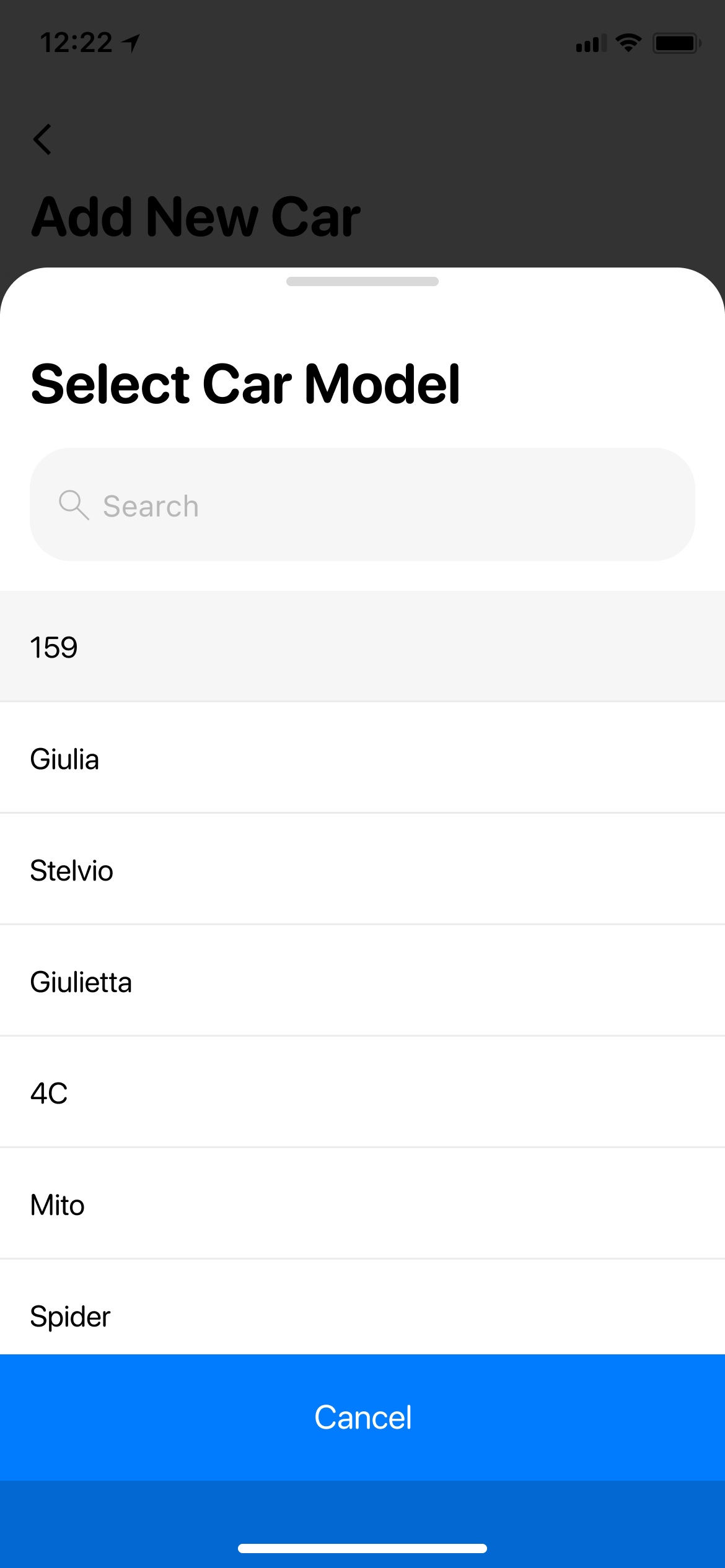Tap the cellular signal bars
This screenshot has width=725, height=1568.
pos(591,44)
